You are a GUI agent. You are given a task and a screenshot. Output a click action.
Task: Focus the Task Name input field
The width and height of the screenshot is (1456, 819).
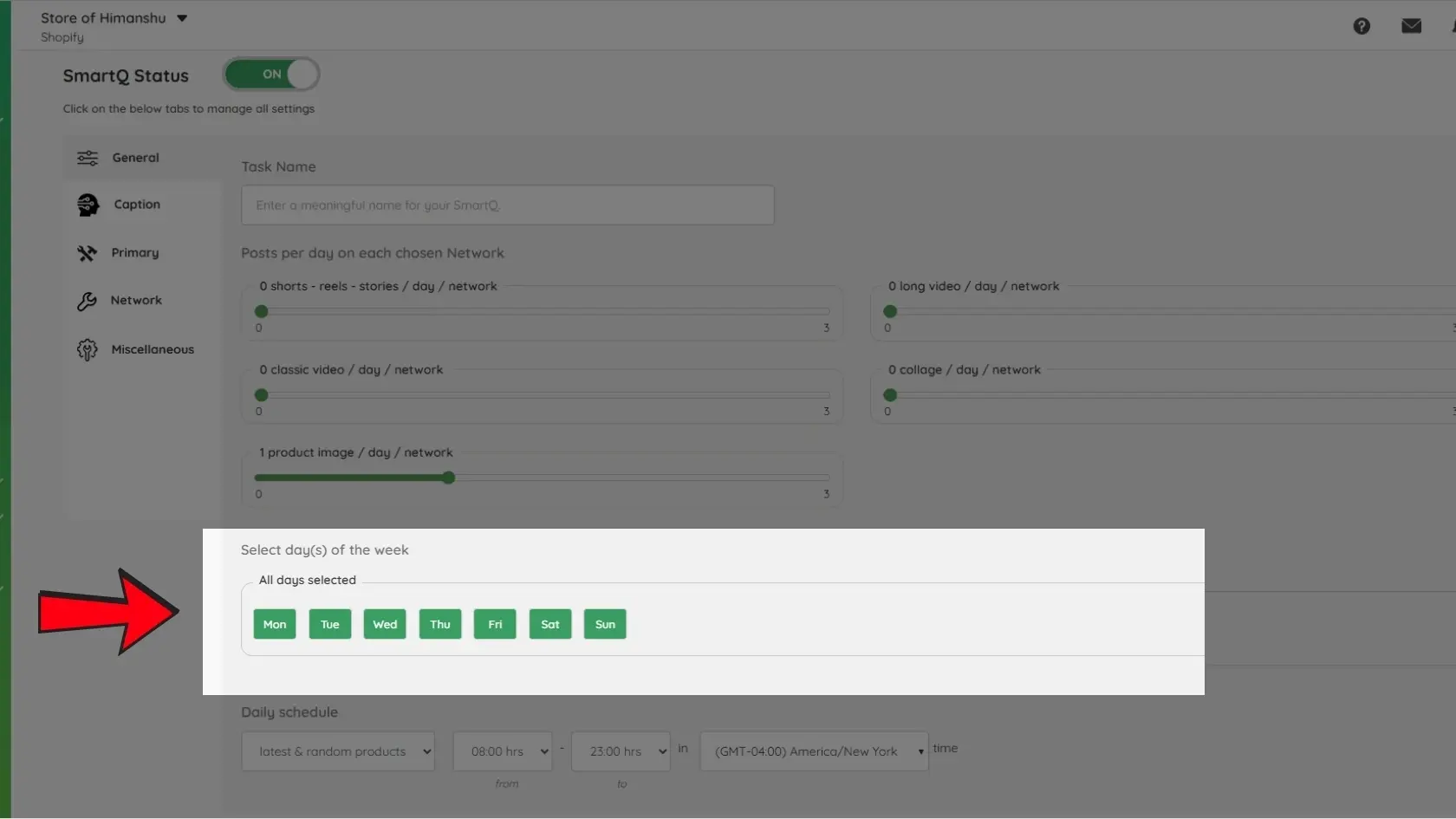[508, 205]
